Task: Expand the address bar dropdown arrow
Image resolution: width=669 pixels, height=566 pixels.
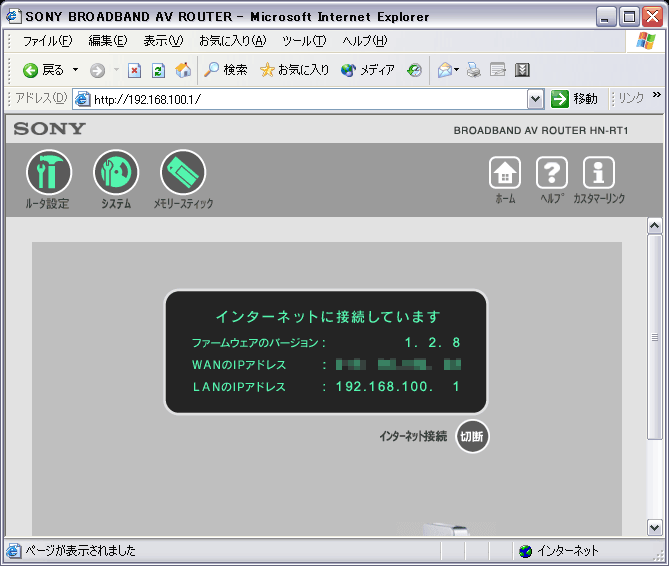Action: tap(535, 99)
